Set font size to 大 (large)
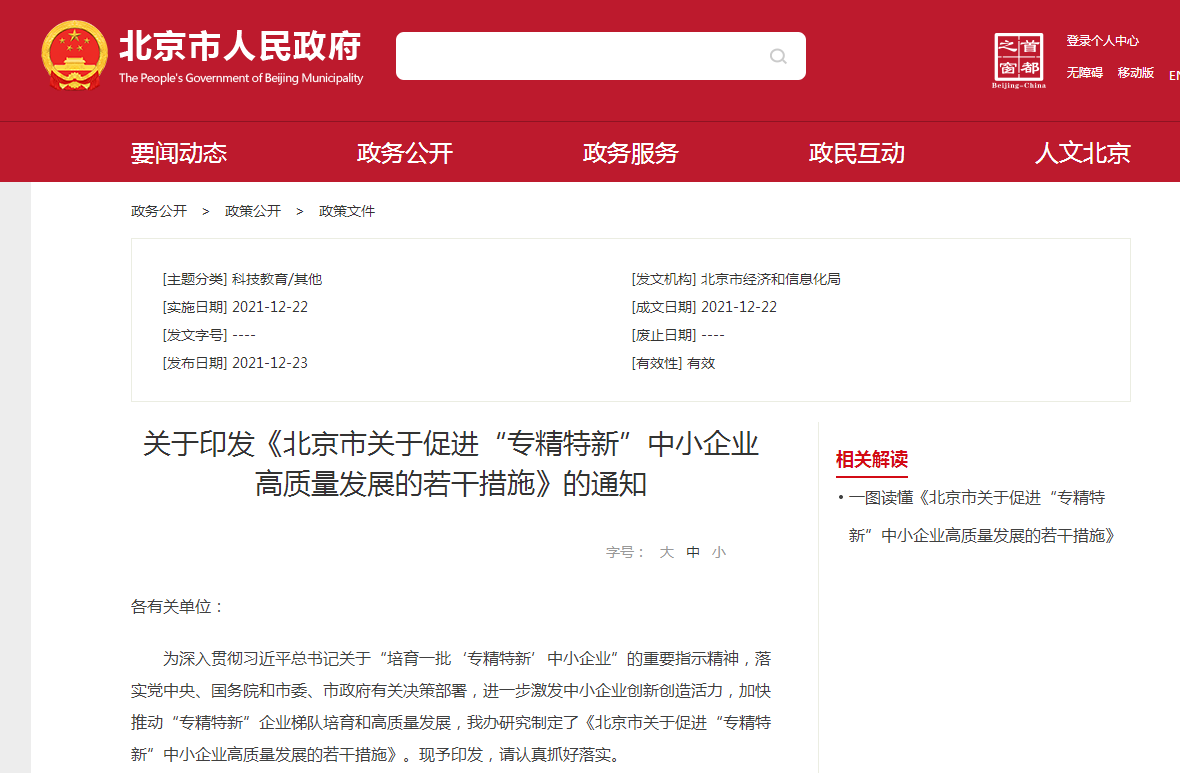The height and width of the screenshot is (773, 1180). (x=667, y=552)
